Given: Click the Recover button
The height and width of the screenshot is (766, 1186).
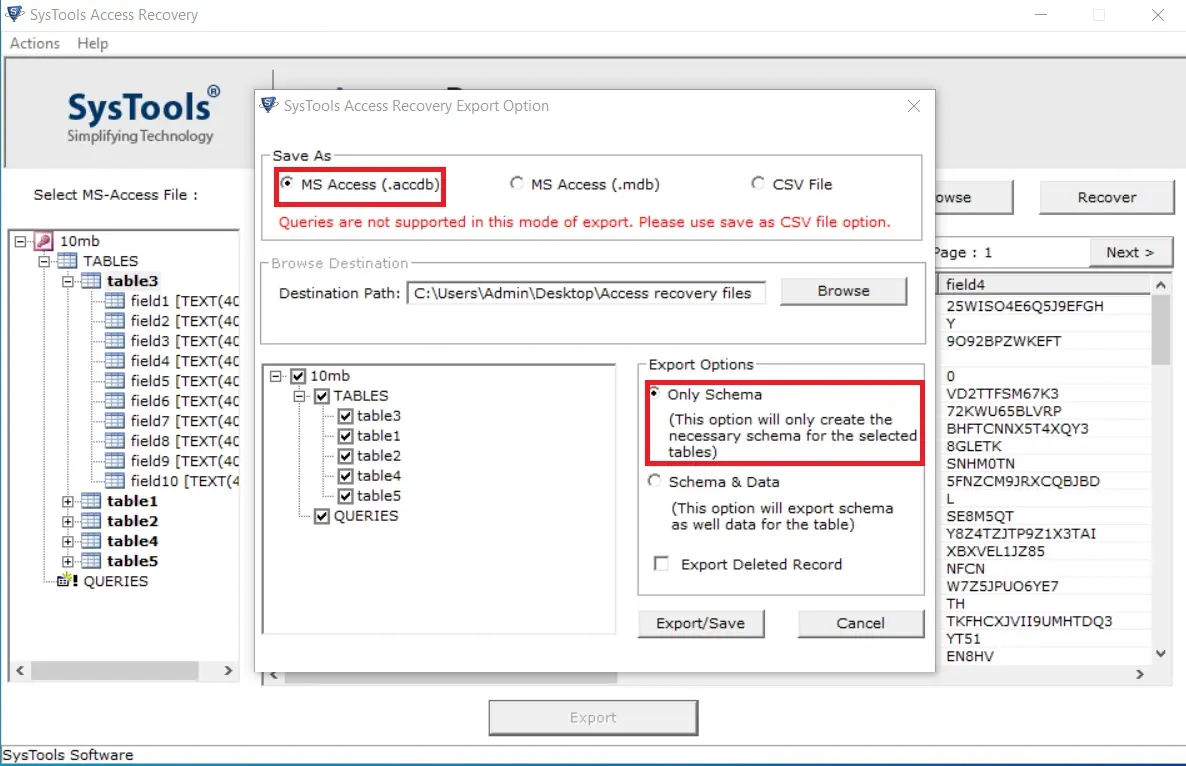Looking at the screenshot, I should pos(1107,197).
